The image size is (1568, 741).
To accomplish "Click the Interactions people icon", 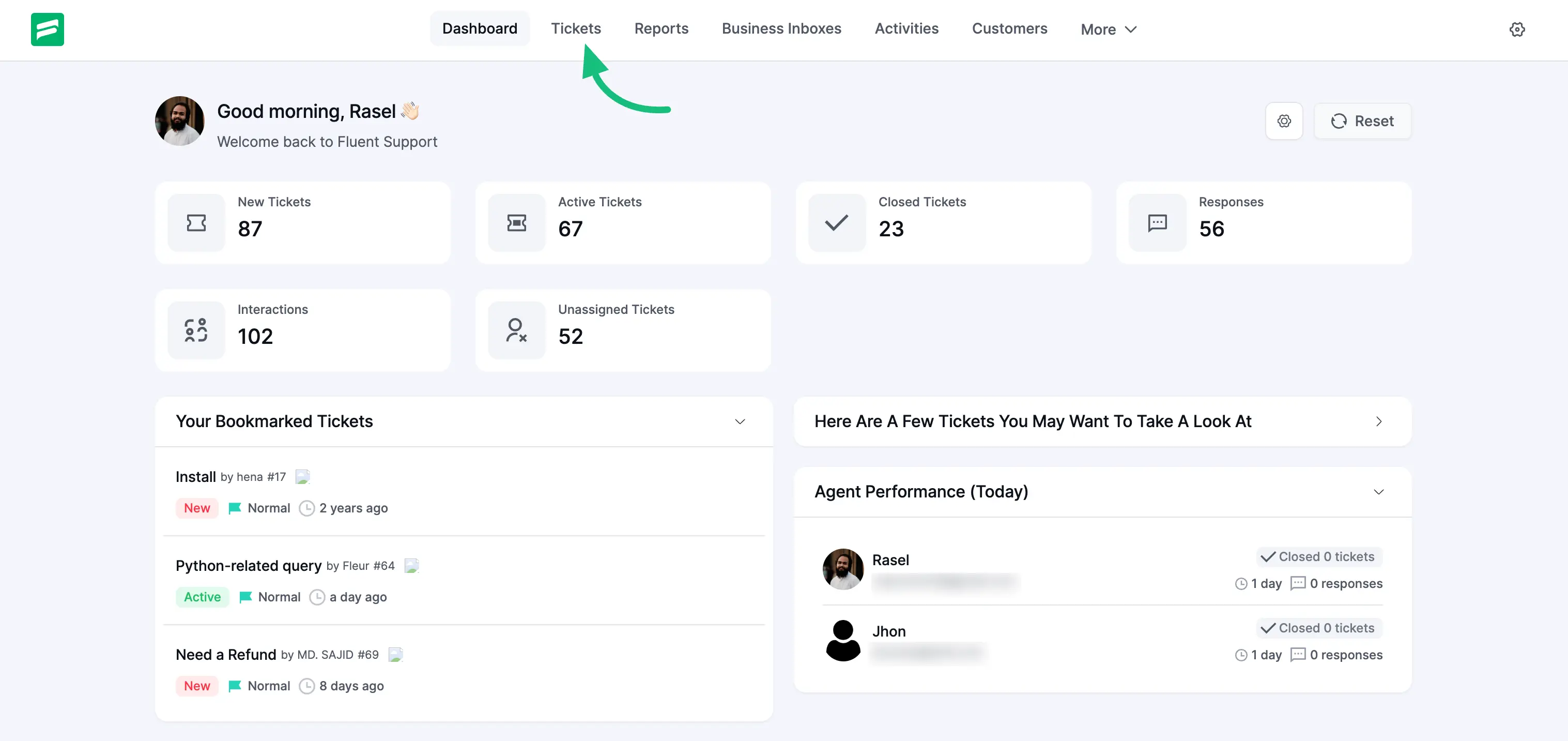I will (x=196, y=330).
